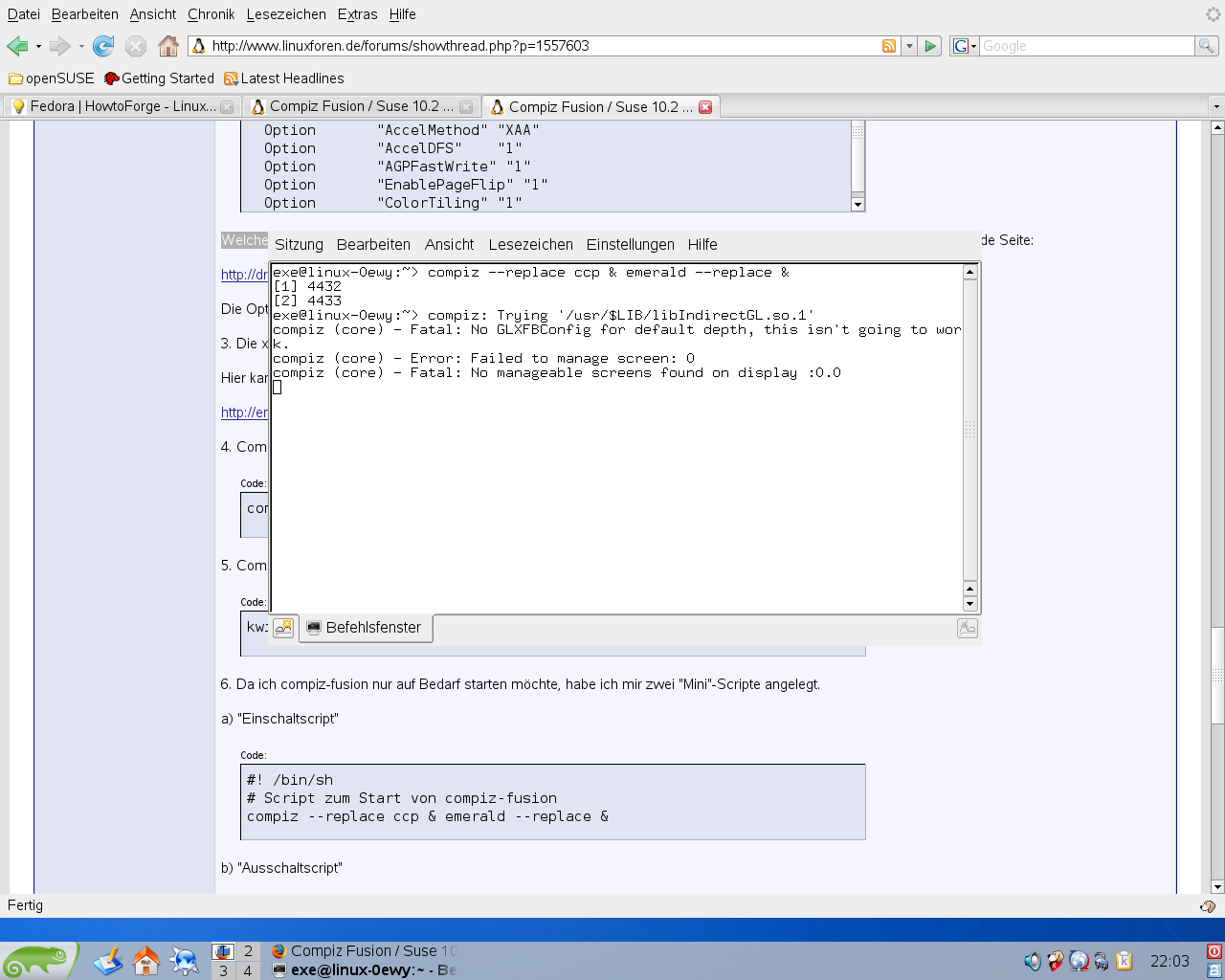Switch to the Fedora HowtoForge tab
Screen dimensions: 1225x980
(x=122, y=106)
